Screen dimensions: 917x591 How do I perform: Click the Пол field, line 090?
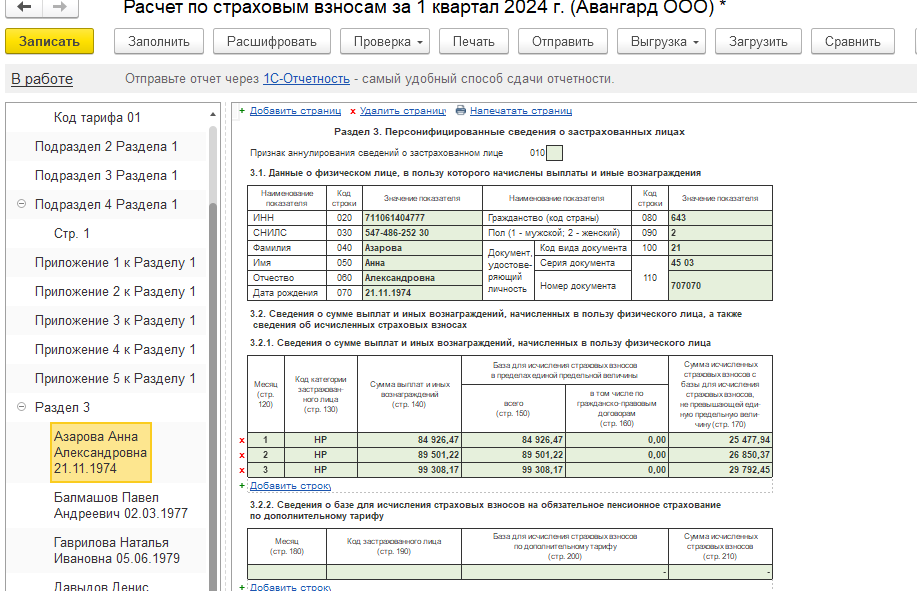720,233
